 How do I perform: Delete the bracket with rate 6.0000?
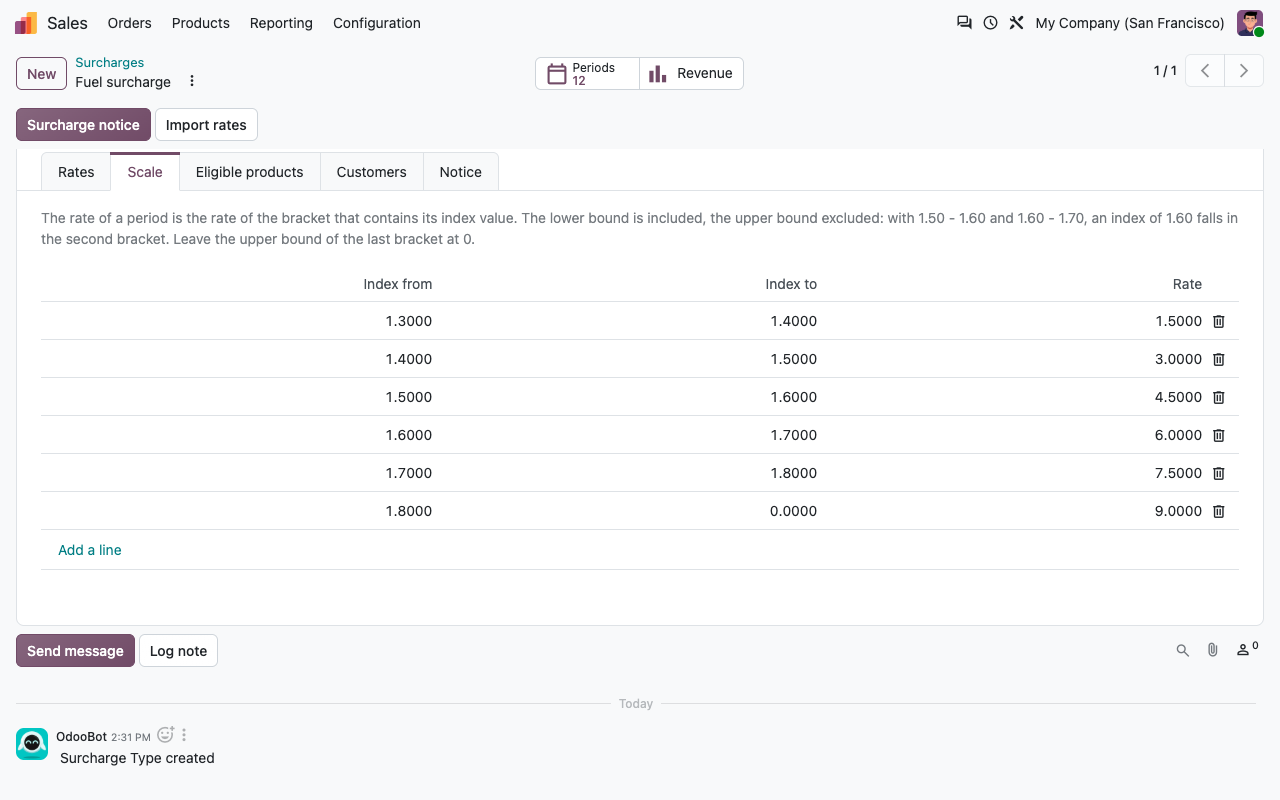(x=1219, y=435)
